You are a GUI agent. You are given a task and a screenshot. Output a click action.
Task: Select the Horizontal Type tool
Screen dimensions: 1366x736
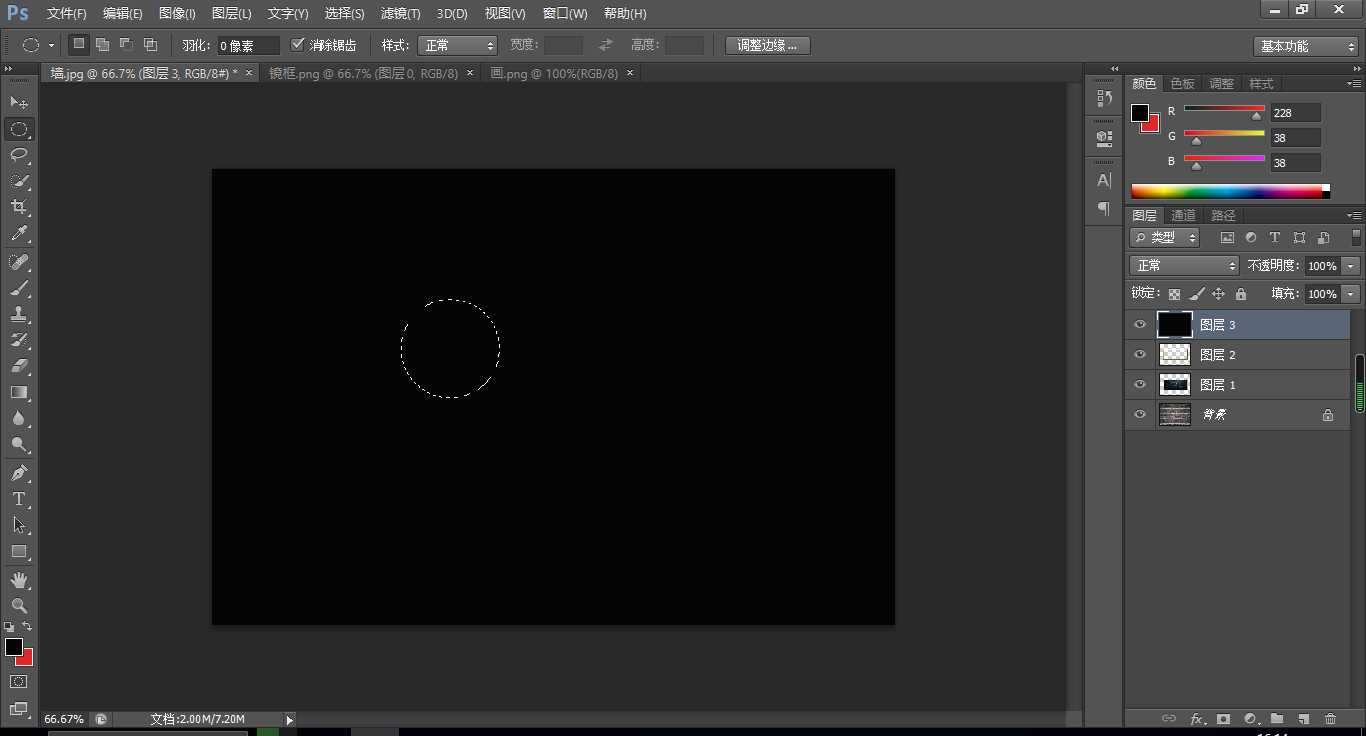pos(19,499)
